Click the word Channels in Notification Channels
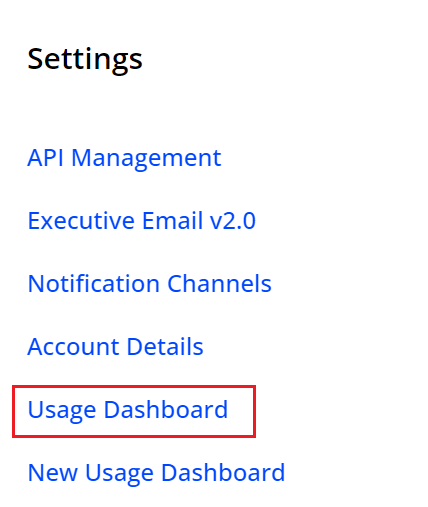The width and height of the screenshot is (428, 507). tap(219, 283)
